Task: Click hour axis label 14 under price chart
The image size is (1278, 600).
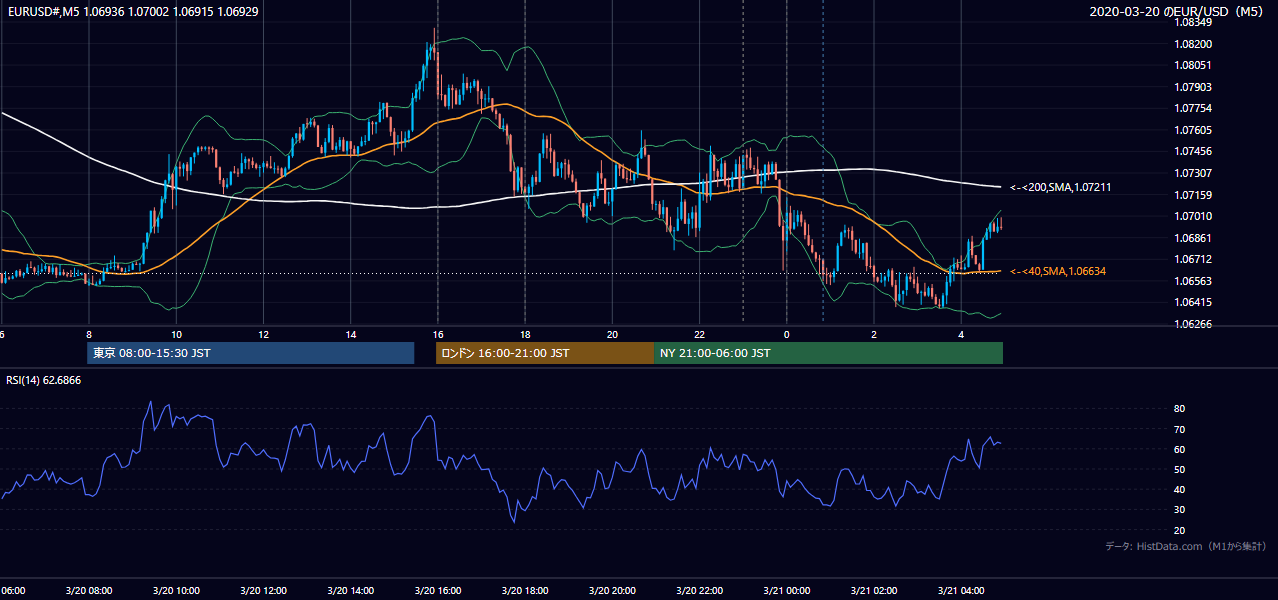Action: click(x=351, y=334)
